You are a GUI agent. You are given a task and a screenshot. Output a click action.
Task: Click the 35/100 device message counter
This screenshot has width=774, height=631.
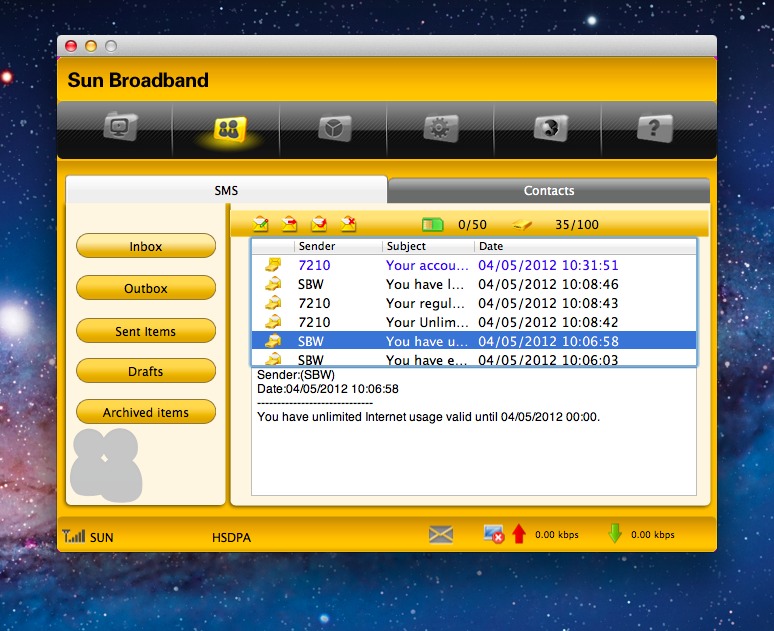coord(577,225)
